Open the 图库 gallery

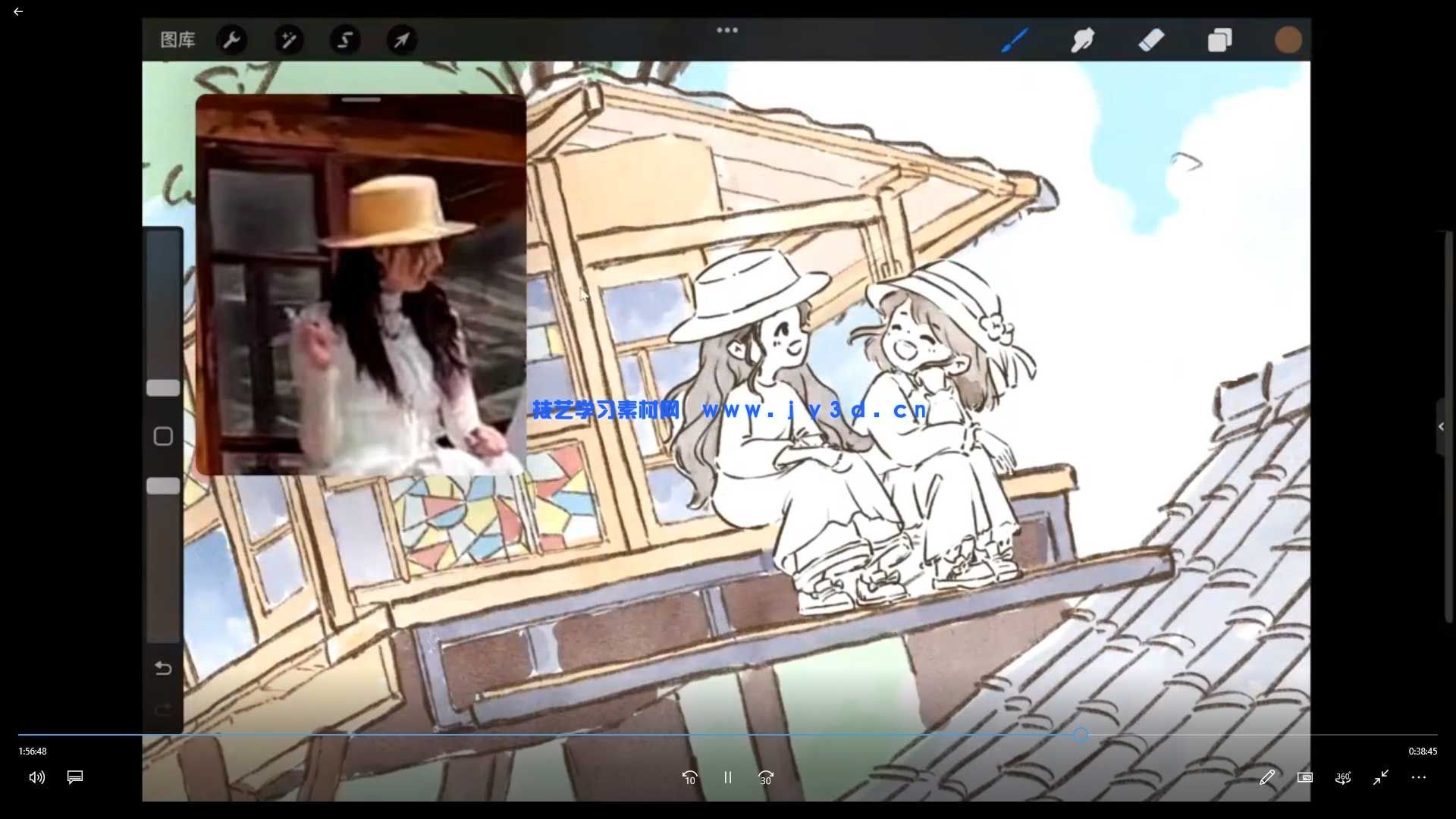177,39
